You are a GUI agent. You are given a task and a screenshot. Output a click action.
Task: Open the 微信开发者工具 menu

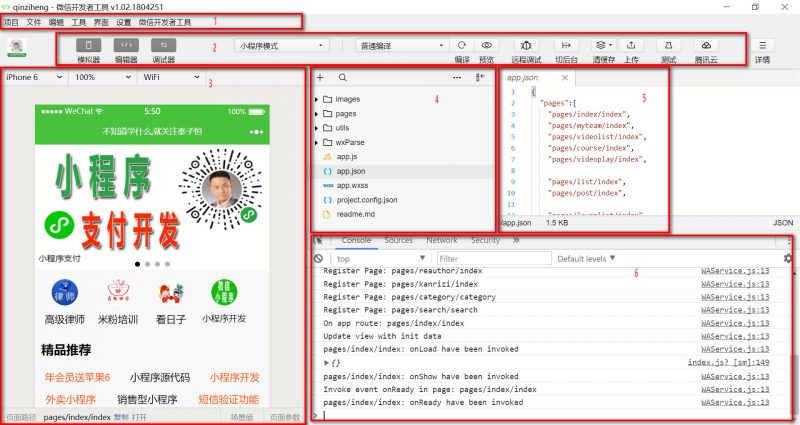(165, 22)
